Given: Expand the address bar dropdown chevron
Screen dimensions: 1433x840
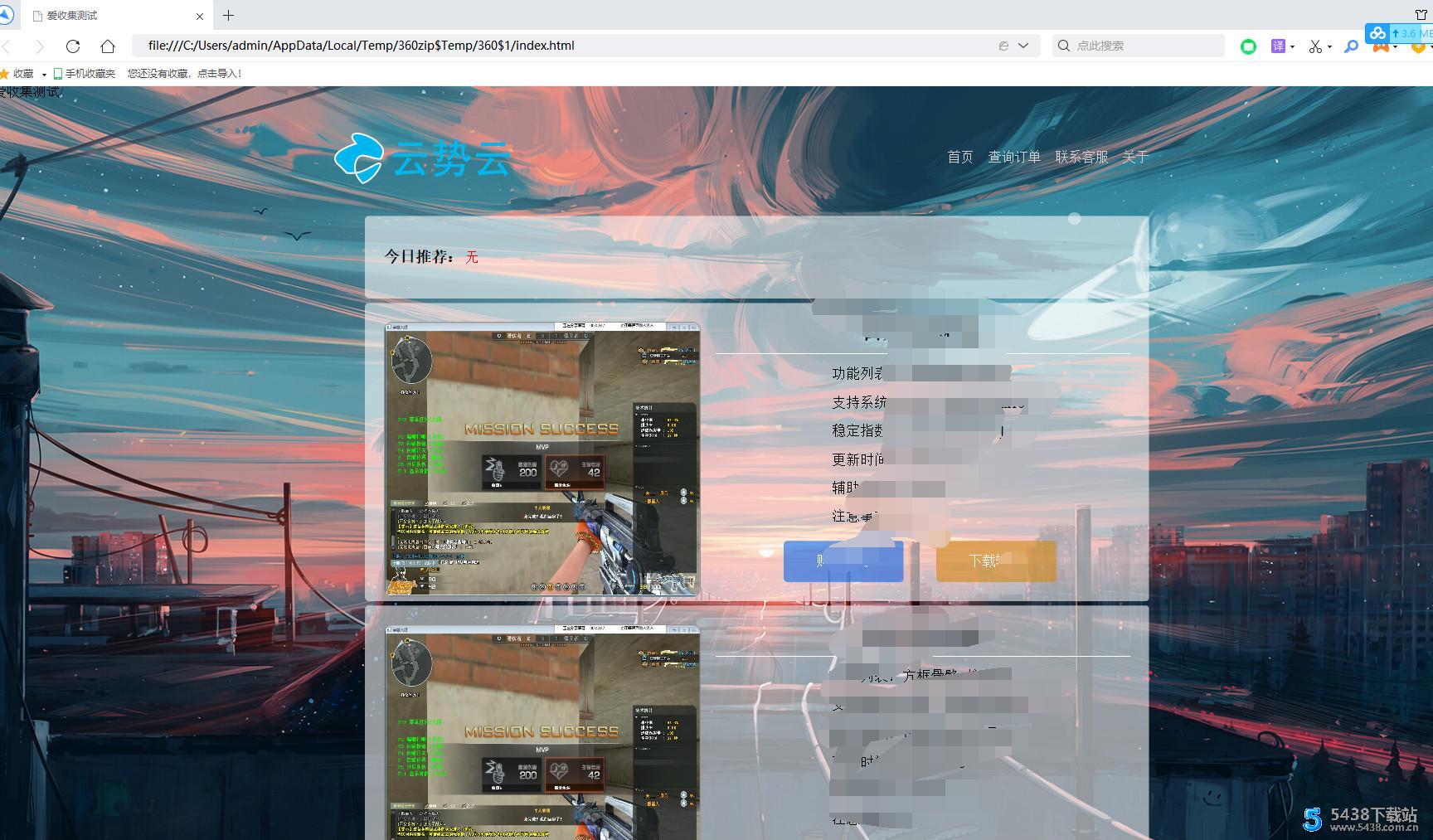Looking at the screenshot, I should (1023, 46).
